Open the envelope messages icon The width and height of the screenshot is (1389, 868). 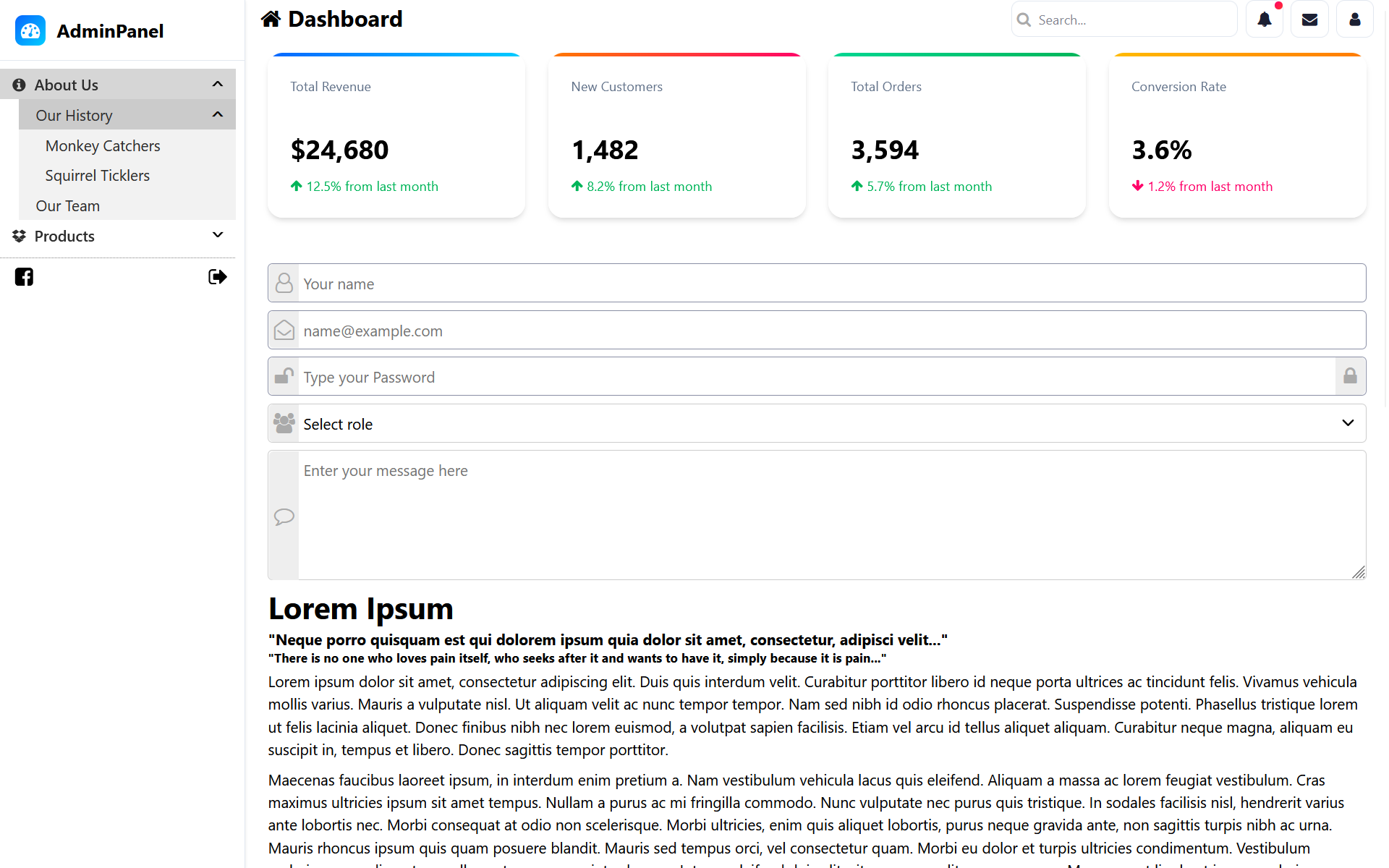[x=1309, y=20]
